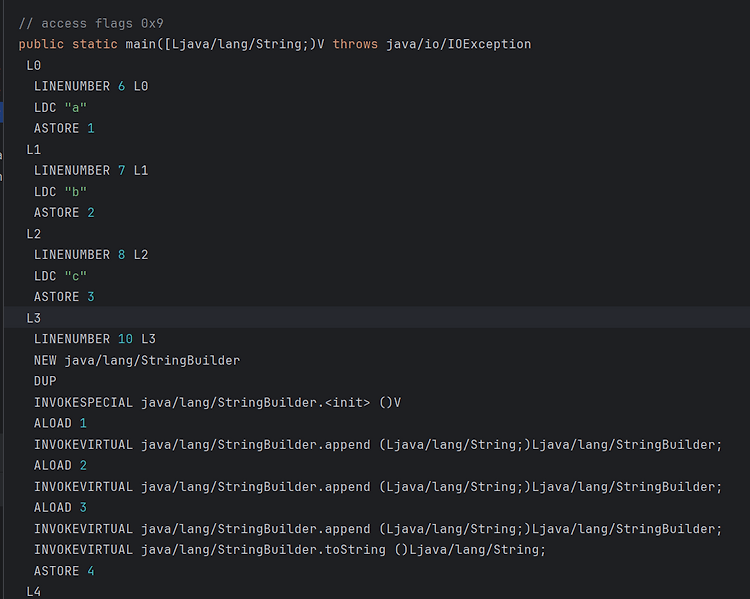Click the LDC "c" instruction
Screen dimensions: 750x599
(x=60, y=276)
